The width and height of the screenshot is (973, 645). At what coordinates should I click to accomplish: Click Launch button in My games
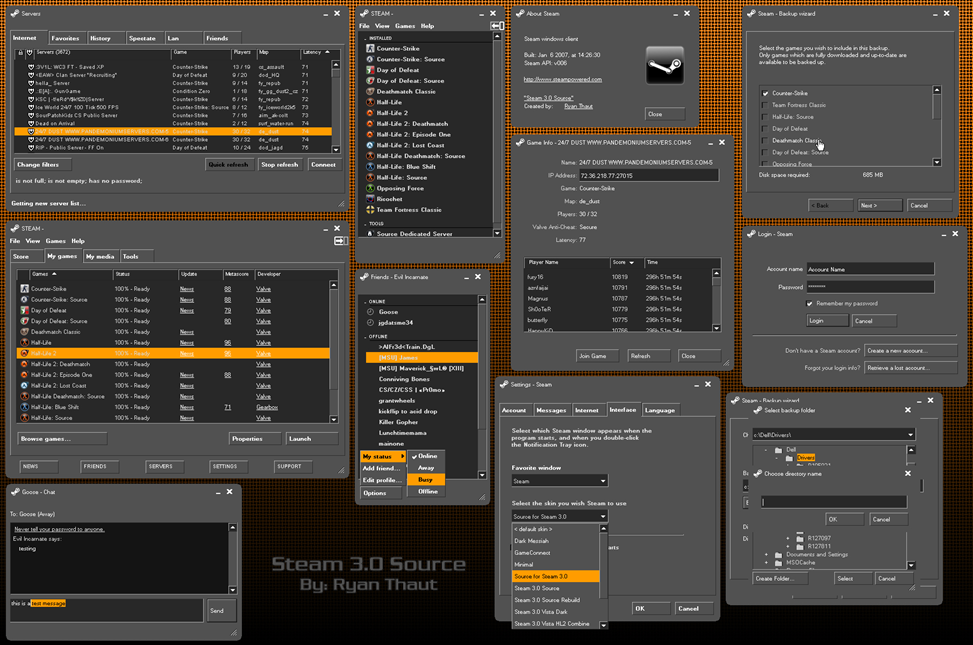tap(312, 439)
